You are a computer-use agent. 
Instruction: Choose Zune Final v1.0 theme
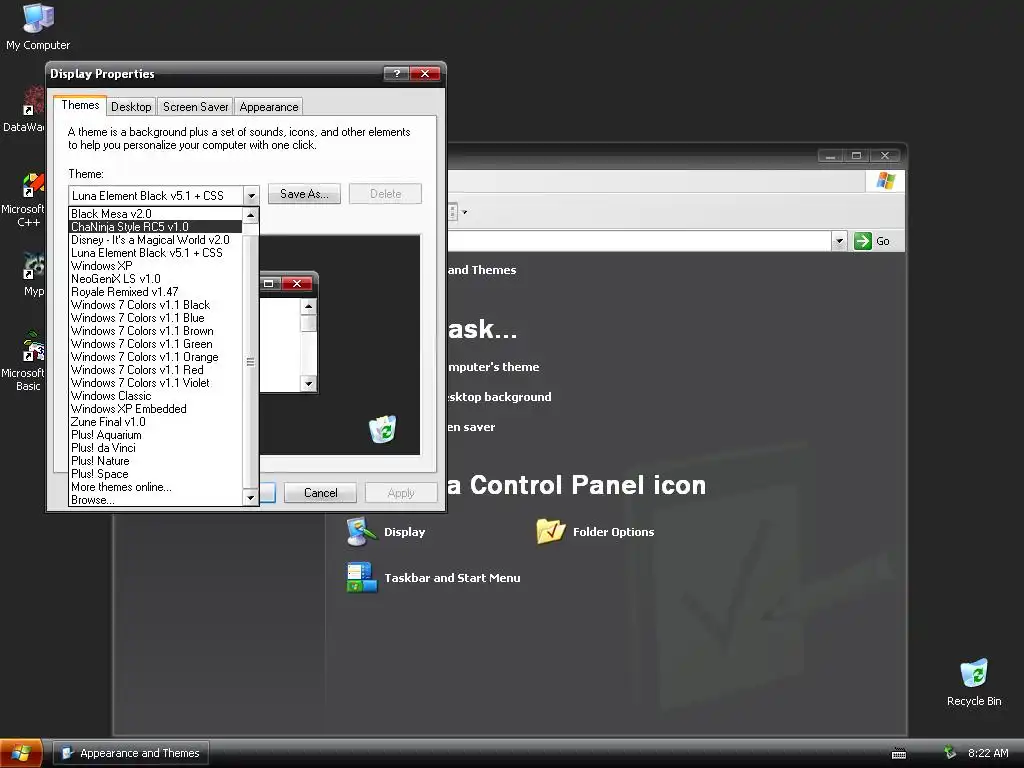coord(155,422)
